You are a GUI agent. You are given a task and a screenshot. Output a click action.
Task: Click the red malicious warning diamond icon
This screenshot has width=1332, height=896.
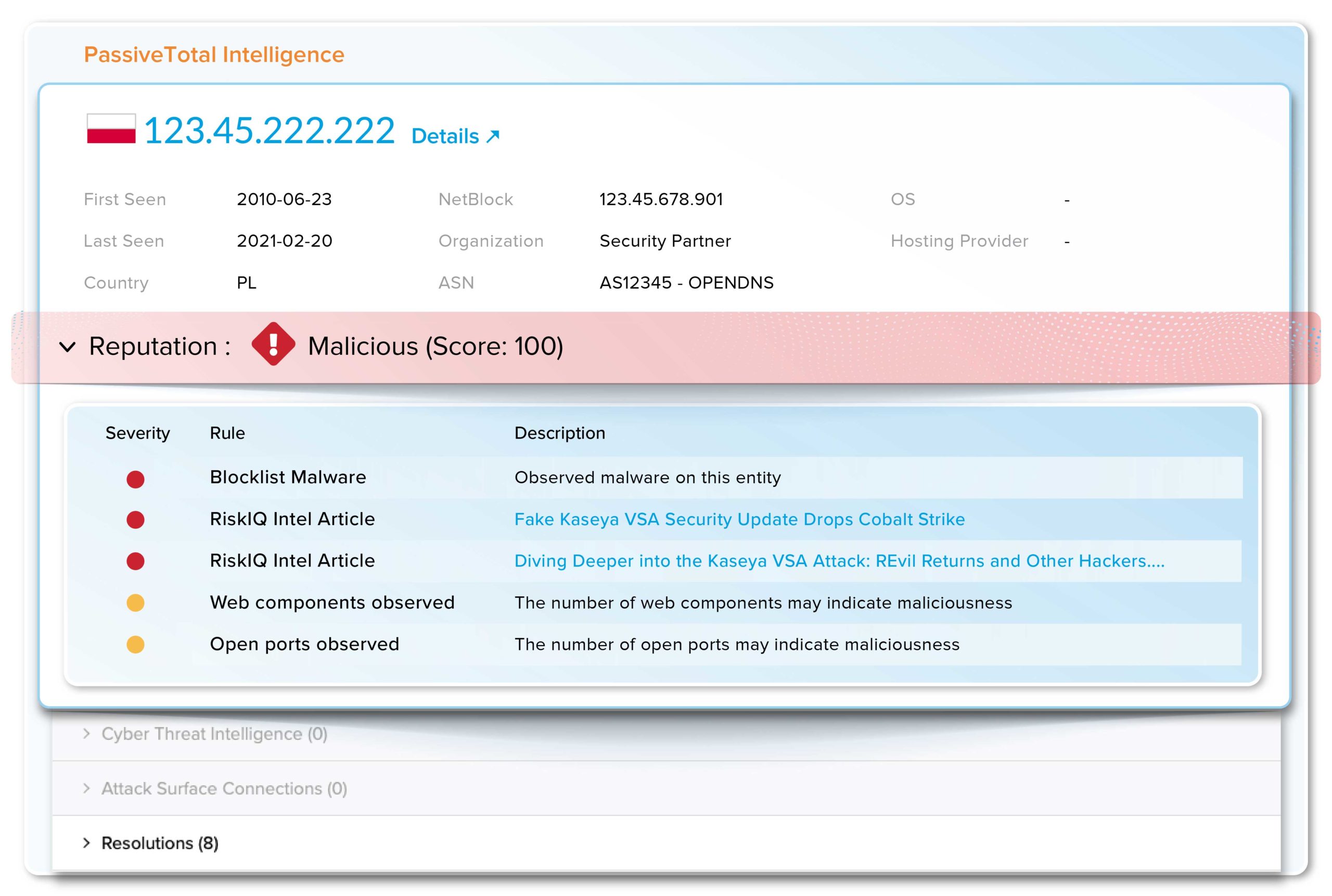coord(273,344)
